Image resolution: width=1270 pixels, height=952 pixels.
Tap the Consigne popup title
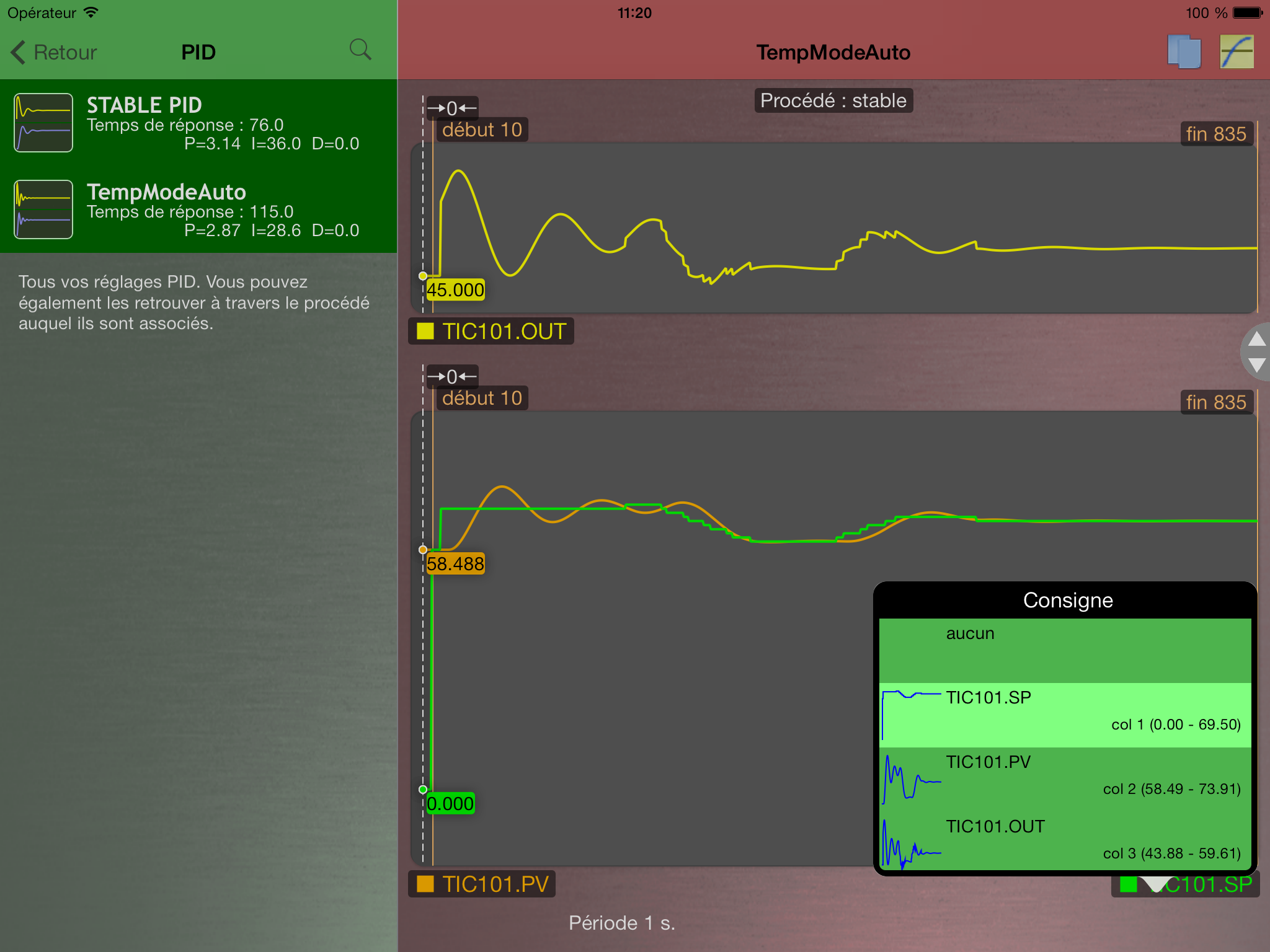(1068, 600)
